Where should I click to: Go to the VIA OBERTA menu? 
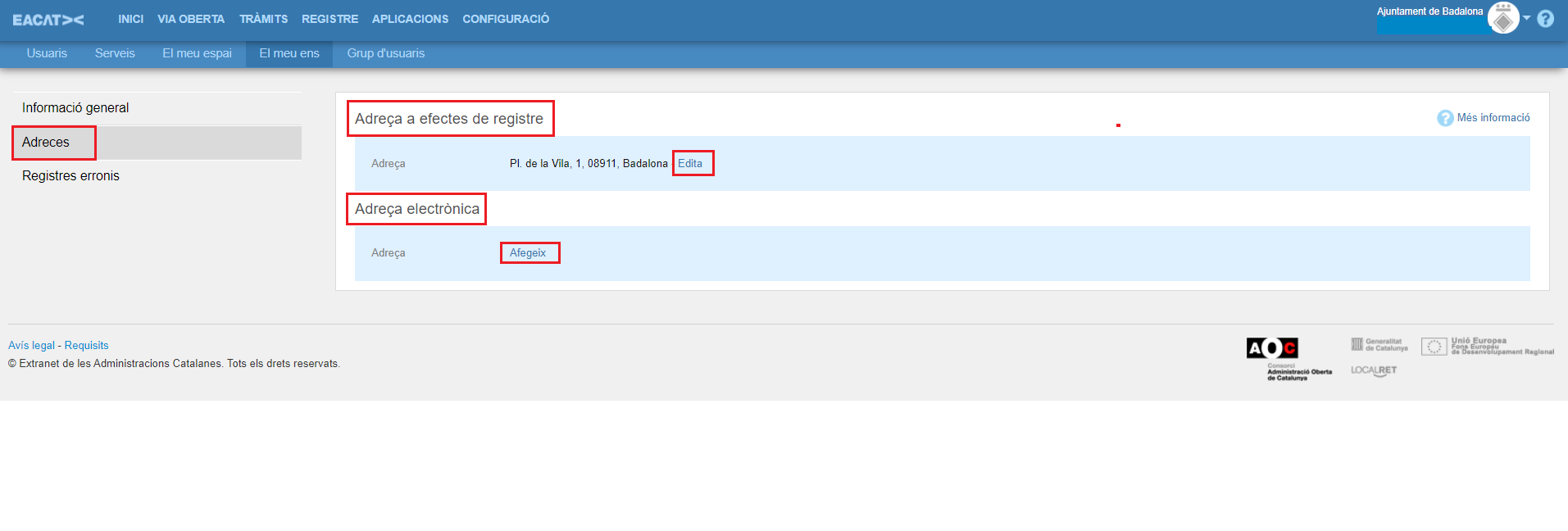[191, 19]
